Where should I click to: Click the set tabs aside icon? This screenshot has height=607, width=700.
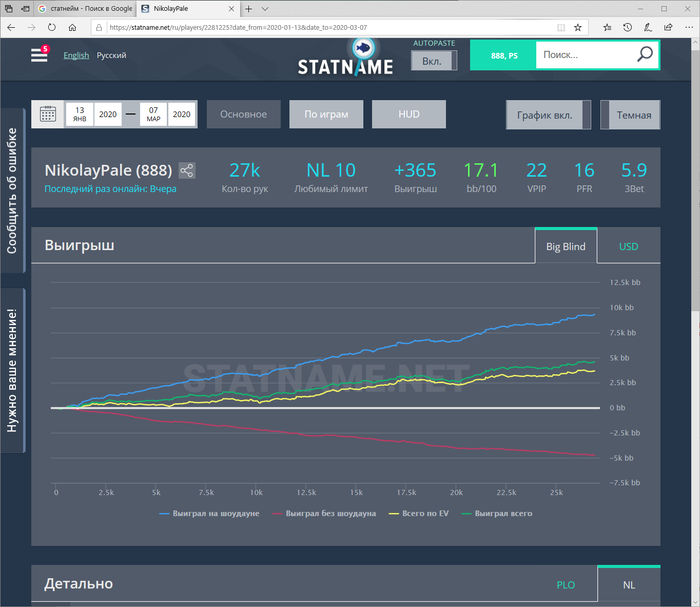[x=25, y=8]
